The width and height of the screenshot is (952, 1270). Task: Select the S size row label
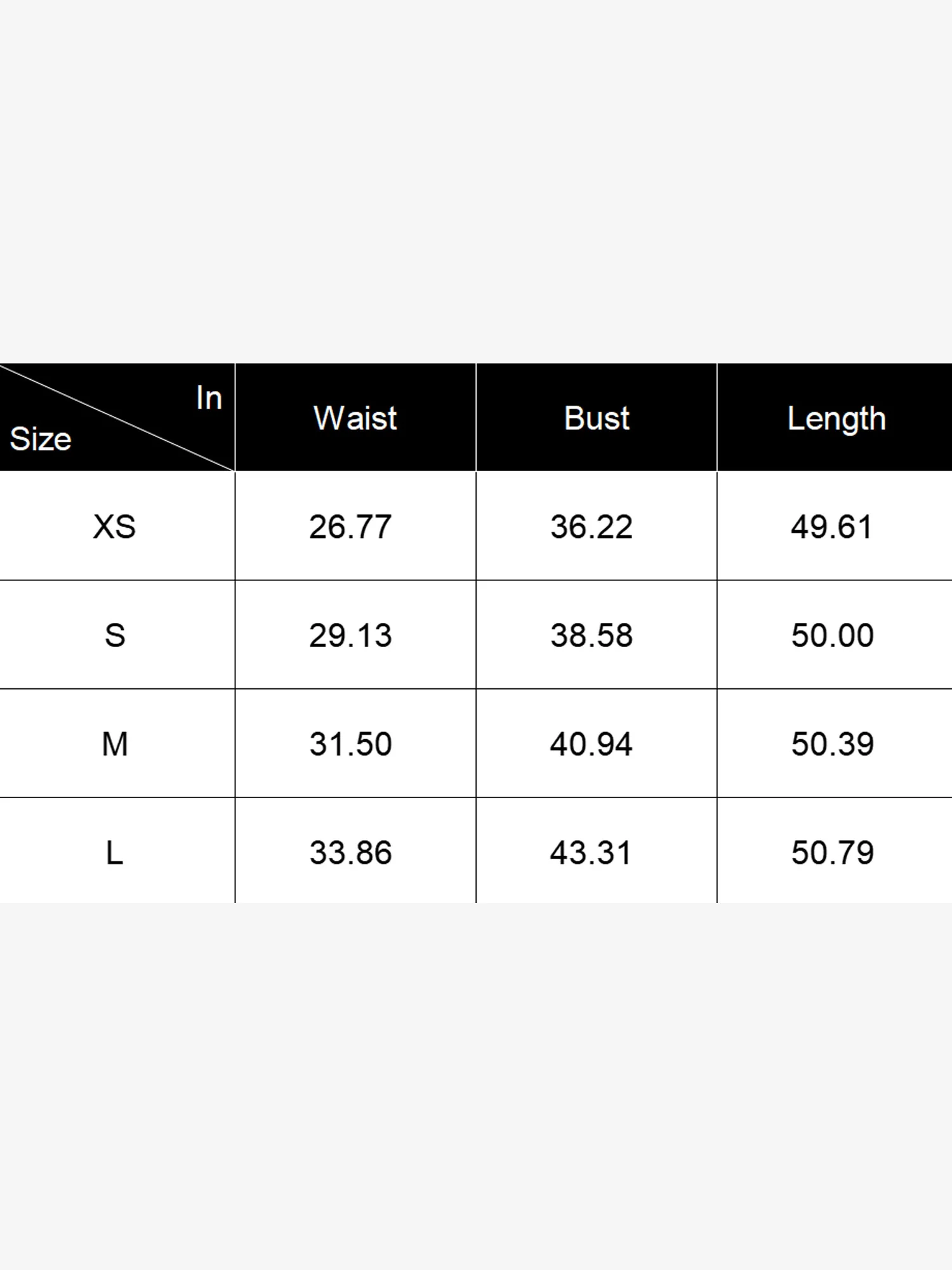click(x=115, y=635)
